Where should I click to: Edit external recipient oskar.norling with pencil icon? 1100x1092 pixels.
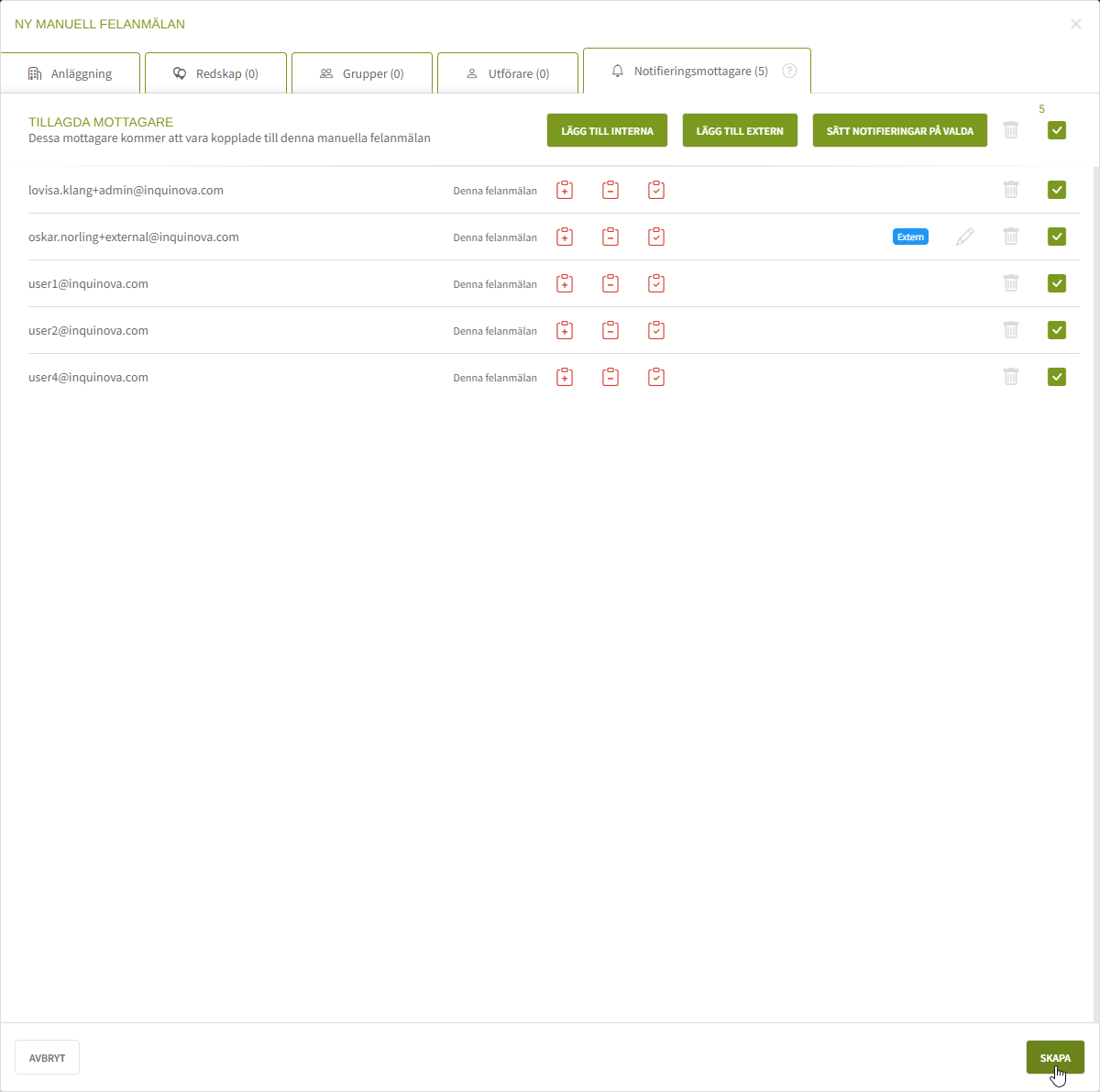coord(964,237)
